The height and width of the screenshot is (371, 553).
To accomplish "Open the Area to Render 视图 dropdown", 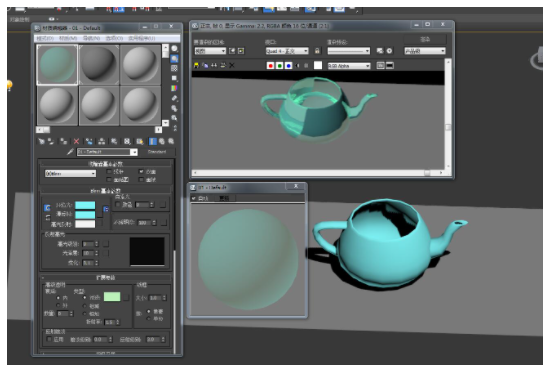I will [x=210, y=51].
